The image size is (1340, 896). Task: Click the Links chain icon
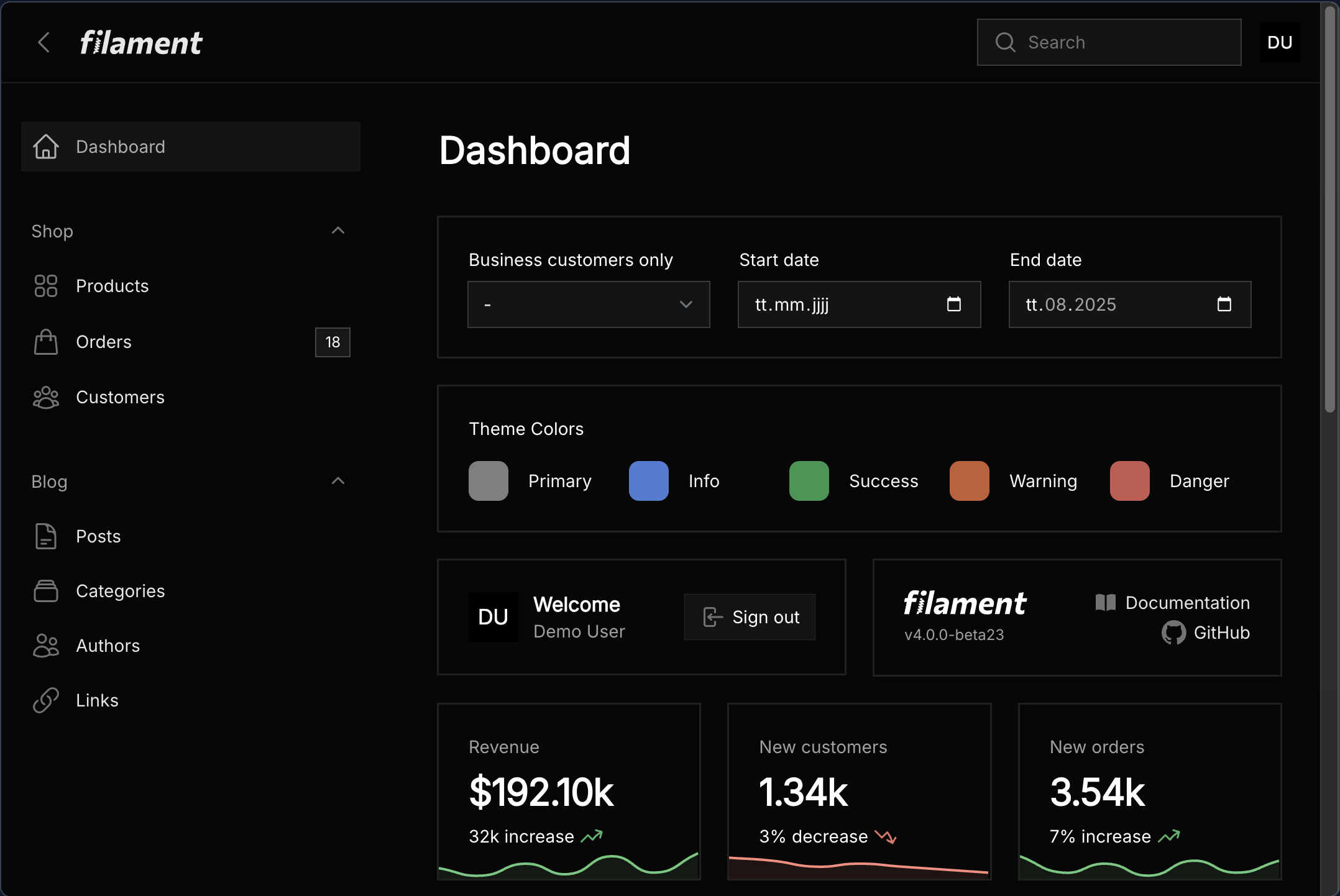[46, 700]
